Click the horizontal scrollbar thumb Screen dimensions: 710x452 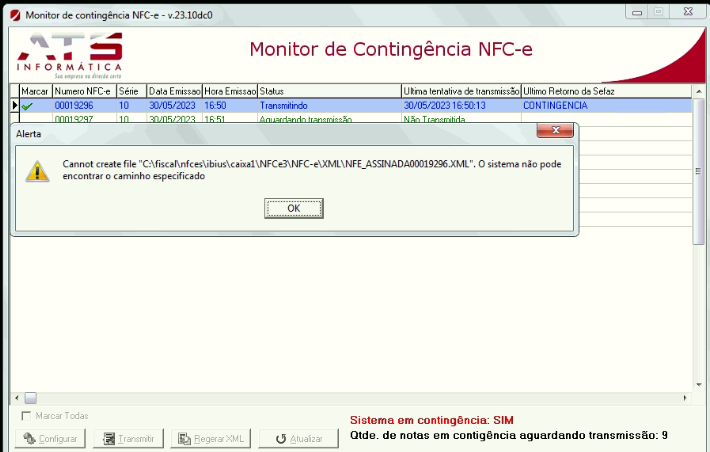[30, 398]
